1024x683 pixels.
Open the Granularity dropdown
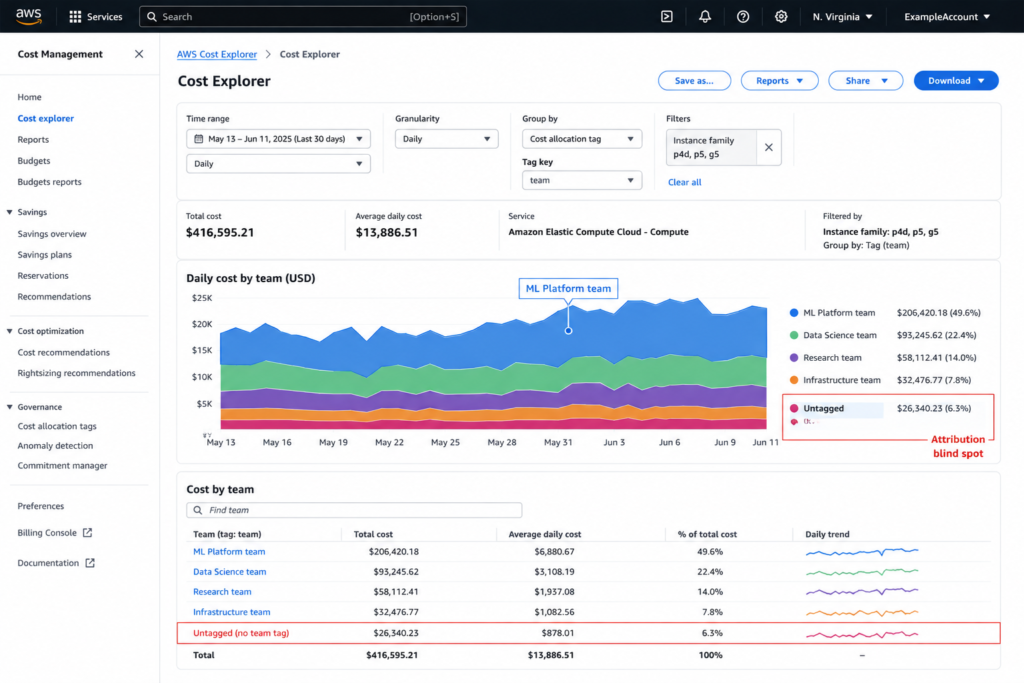(x=447, y=138)
